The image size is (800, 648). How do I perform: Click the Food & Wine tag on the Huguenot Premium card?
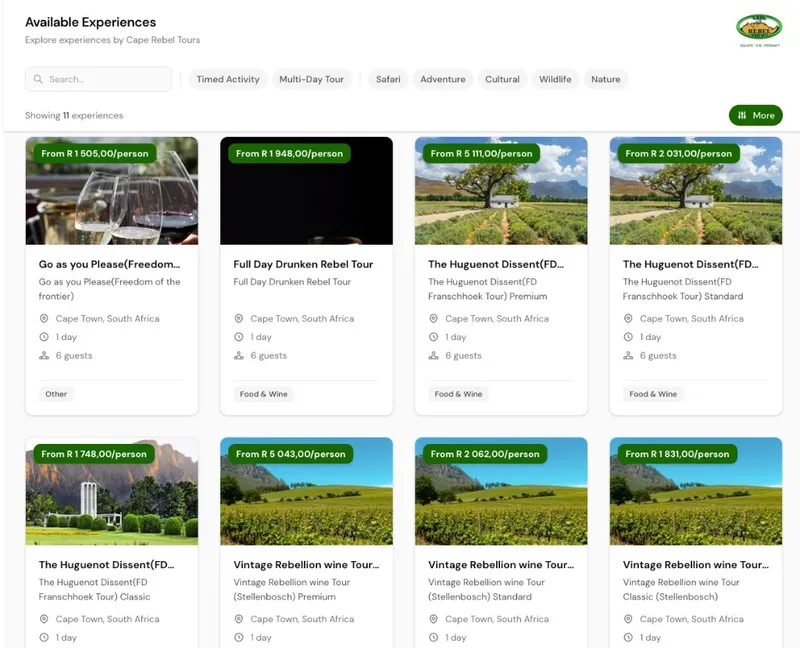[x=457, y=394]
